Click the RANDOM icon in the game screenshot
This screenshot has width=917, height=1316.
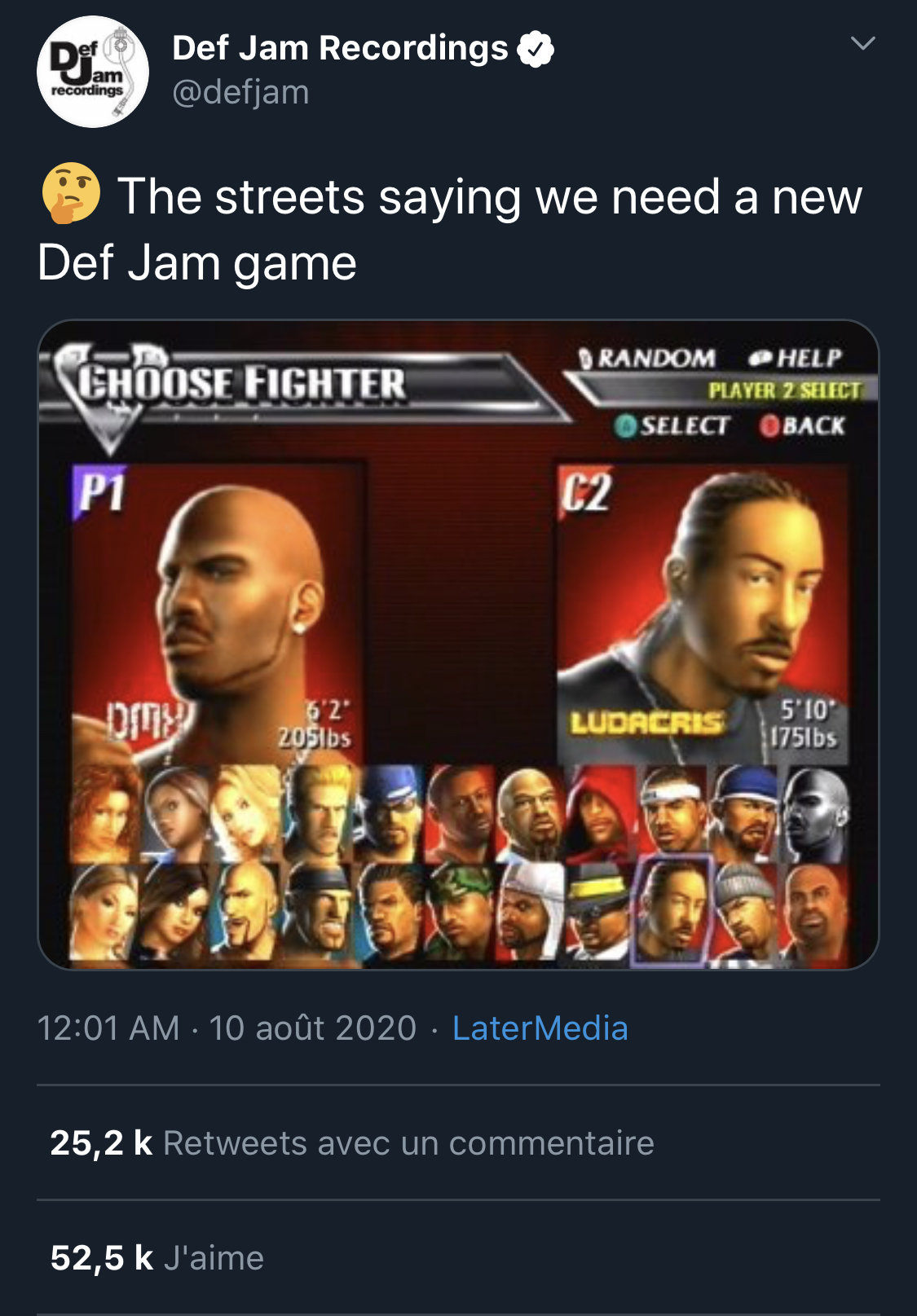[x=584, y=358]
